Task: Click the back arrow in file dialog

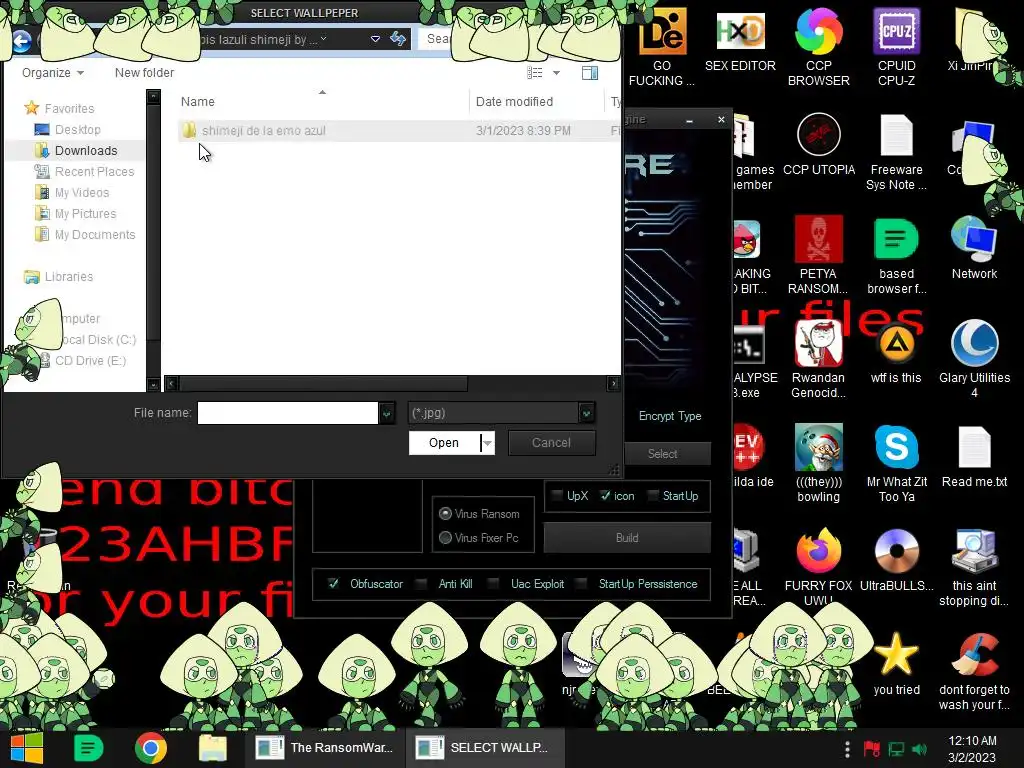Action: tap(21, 41)
